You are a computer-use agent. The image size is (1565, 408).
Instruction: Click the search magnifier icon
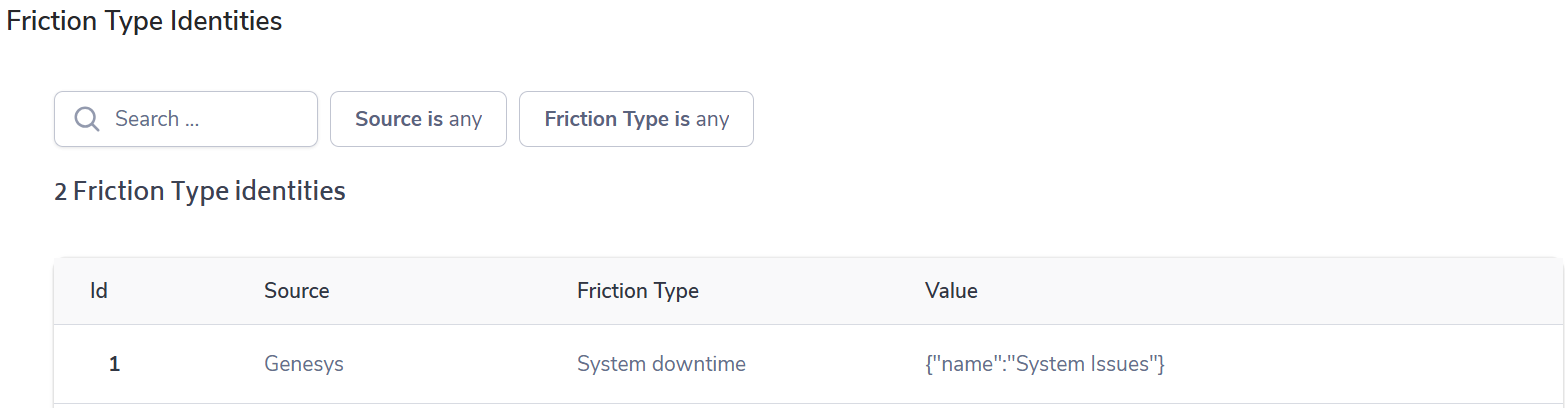(x=87, y=119)
